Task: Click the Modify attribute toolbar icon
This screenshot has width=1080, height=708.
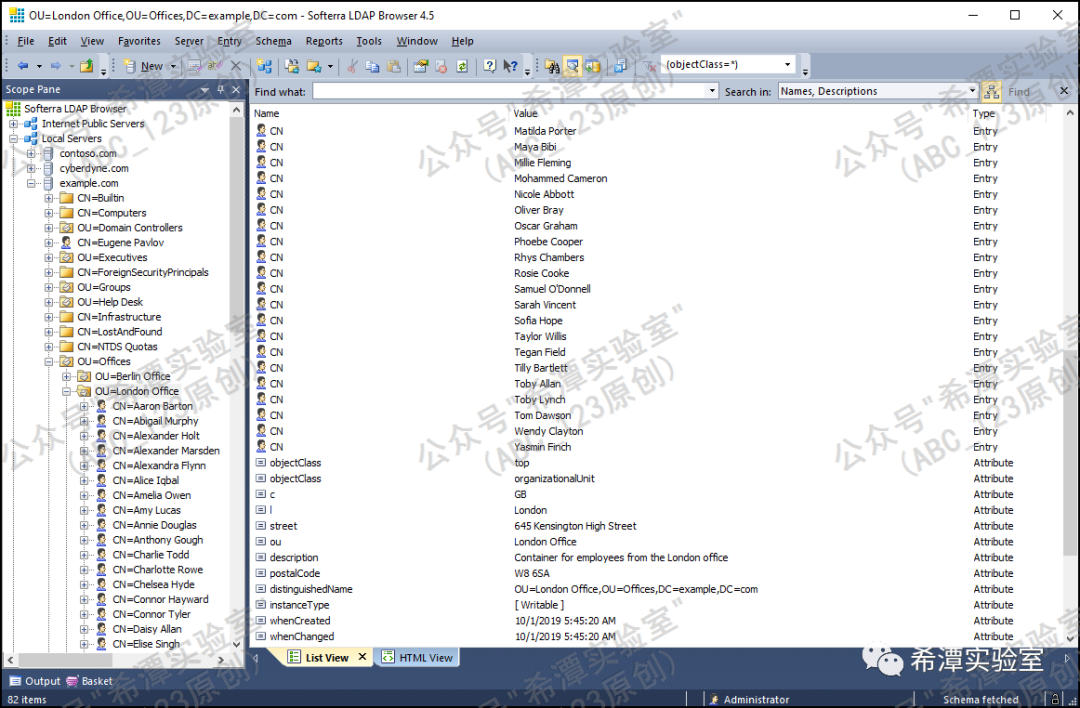Action: (x=195, y=66)
